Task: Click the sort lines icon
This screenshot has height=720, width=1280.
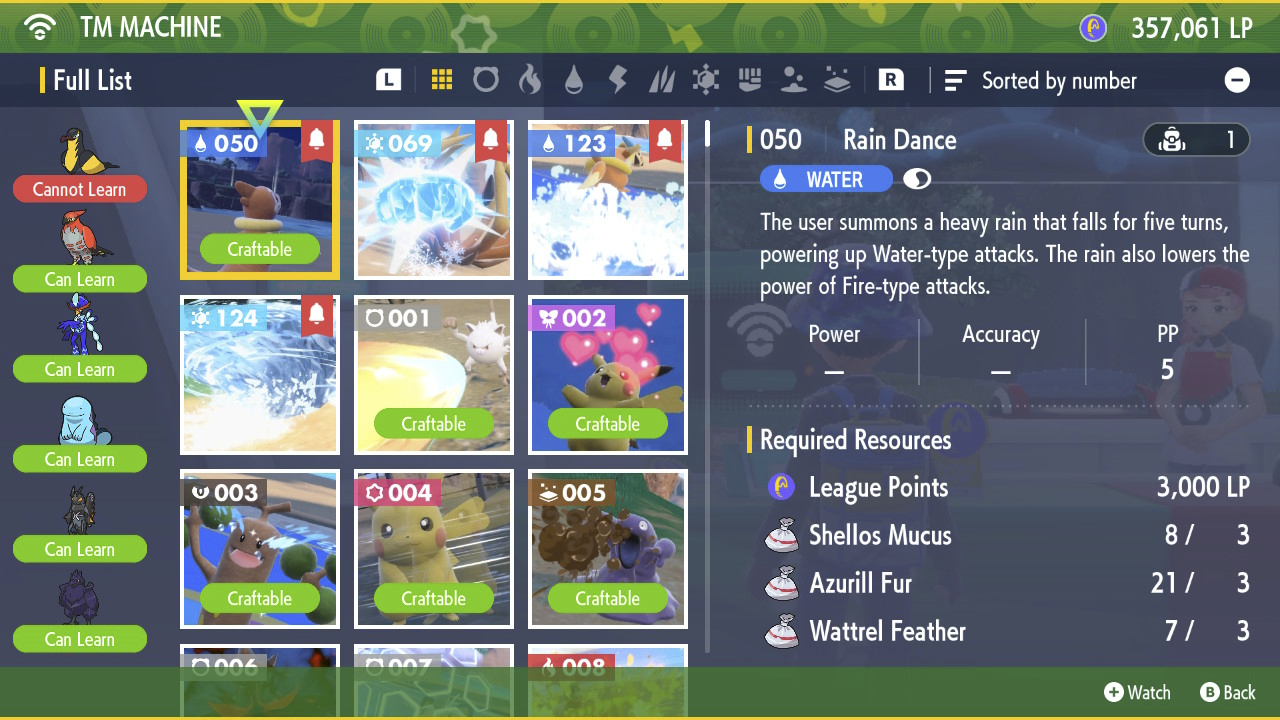Action: [956, 80]
